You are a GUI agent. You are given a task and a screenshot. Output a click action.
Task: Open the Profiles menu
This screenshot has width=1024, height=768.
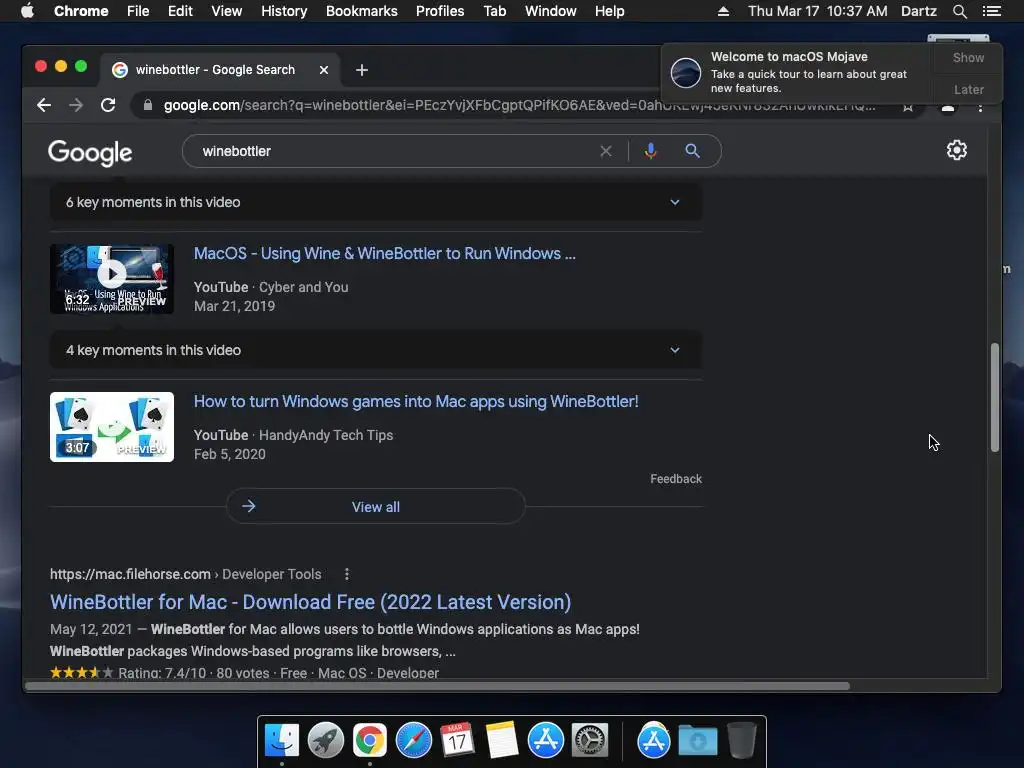click(x=440, y=11)
